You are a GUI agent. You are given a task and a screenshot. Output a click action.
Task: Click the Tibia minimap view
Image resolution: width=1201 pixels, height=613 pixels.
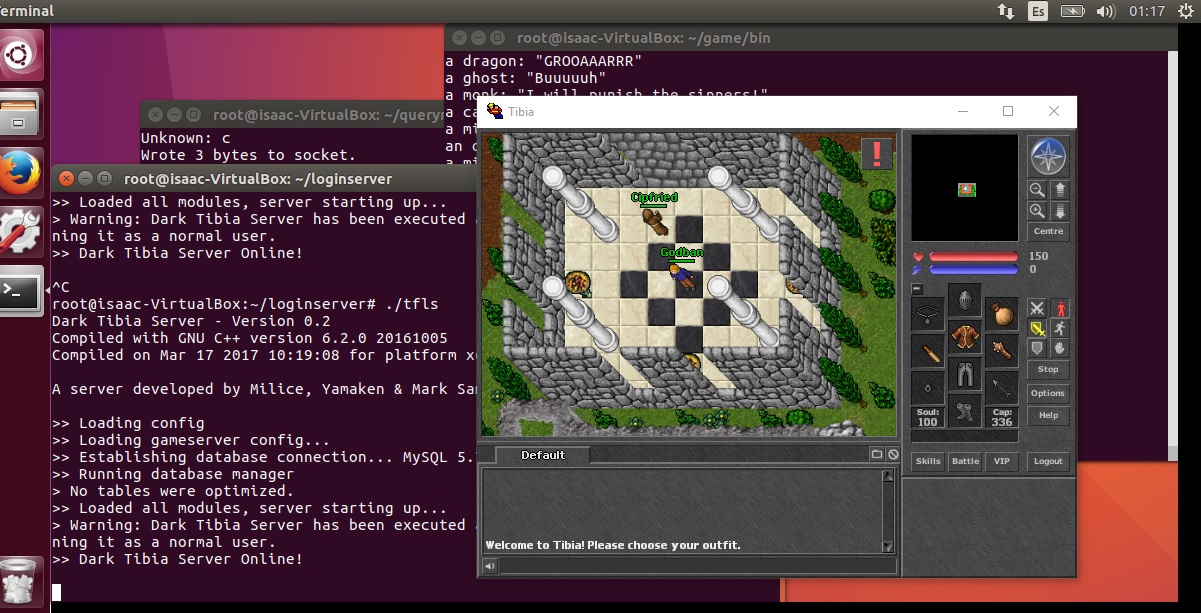click(965, 188)
